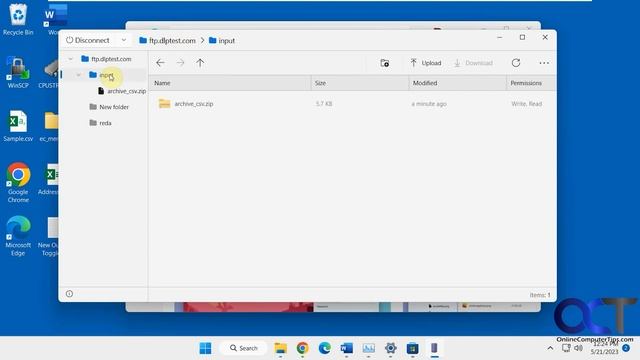The width and height of the screenshot is (640, 360).
Task: Create a new folder with toolbar icon
Action: click(384, 63)
